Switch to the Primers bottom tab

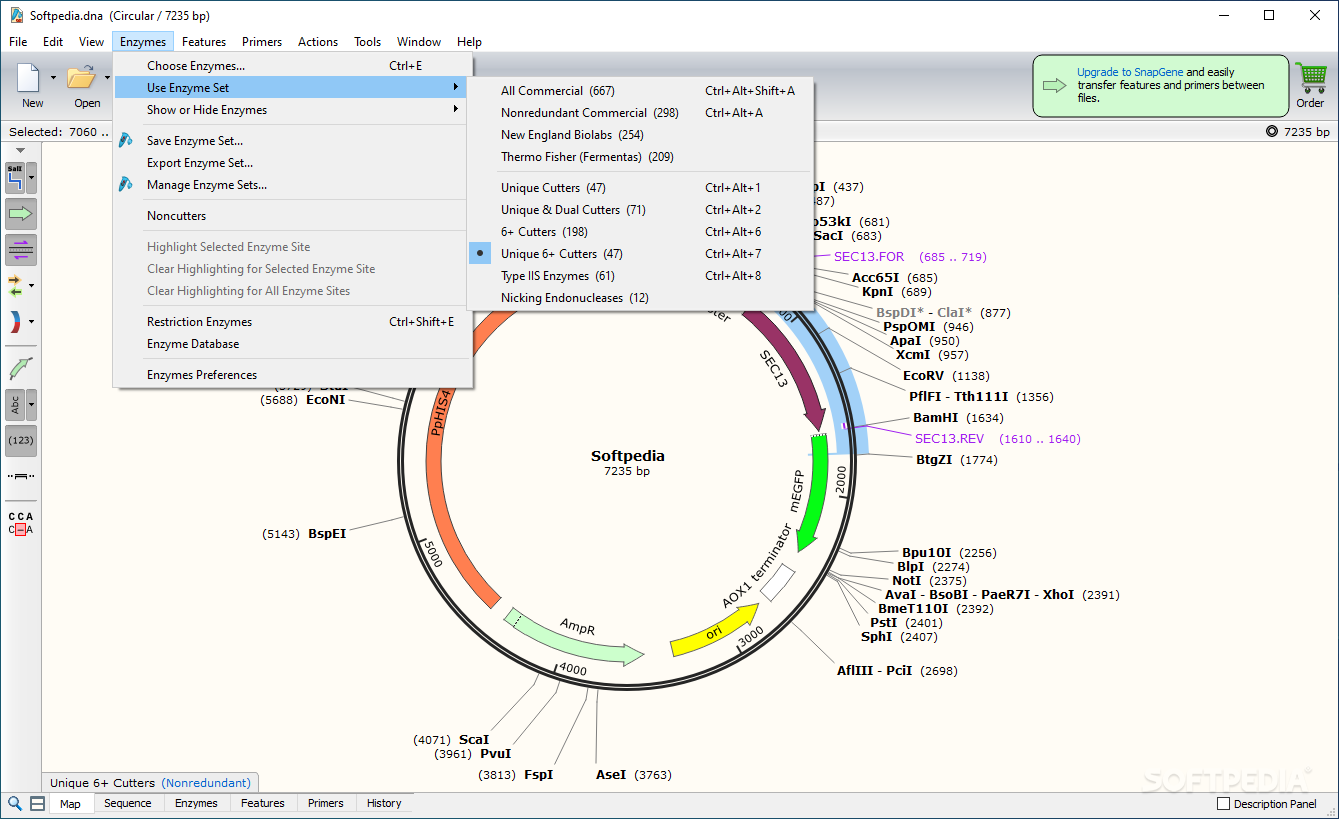(x=326, y=803)
